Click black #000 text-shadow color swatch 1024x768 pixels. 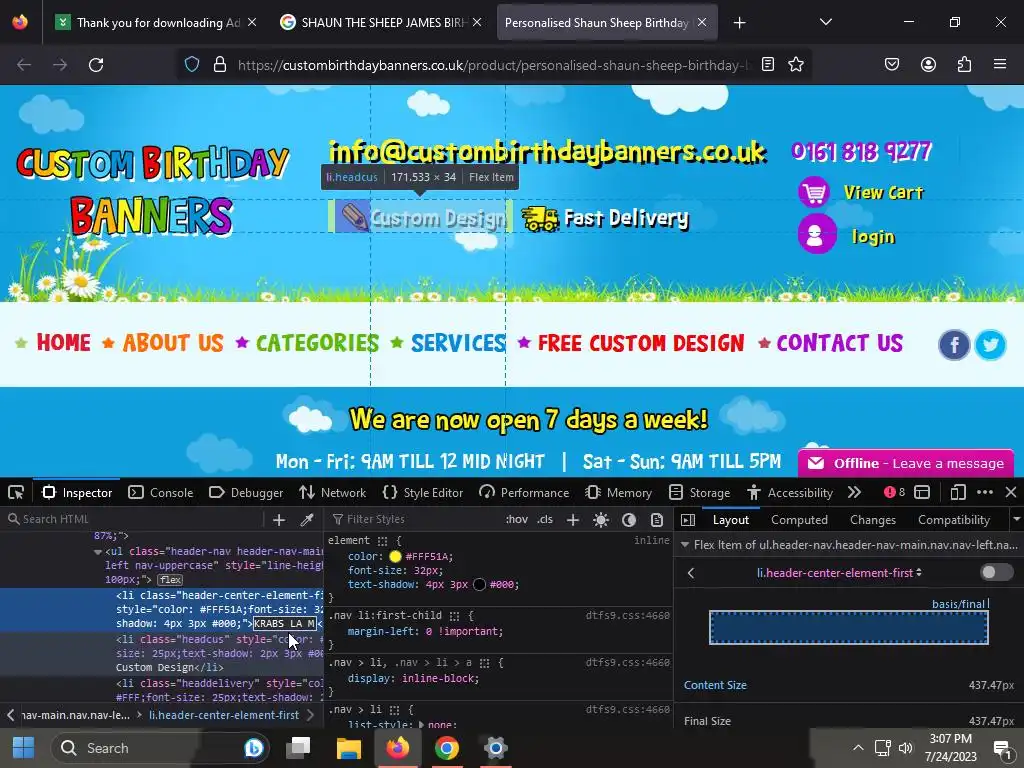[479, 584]
